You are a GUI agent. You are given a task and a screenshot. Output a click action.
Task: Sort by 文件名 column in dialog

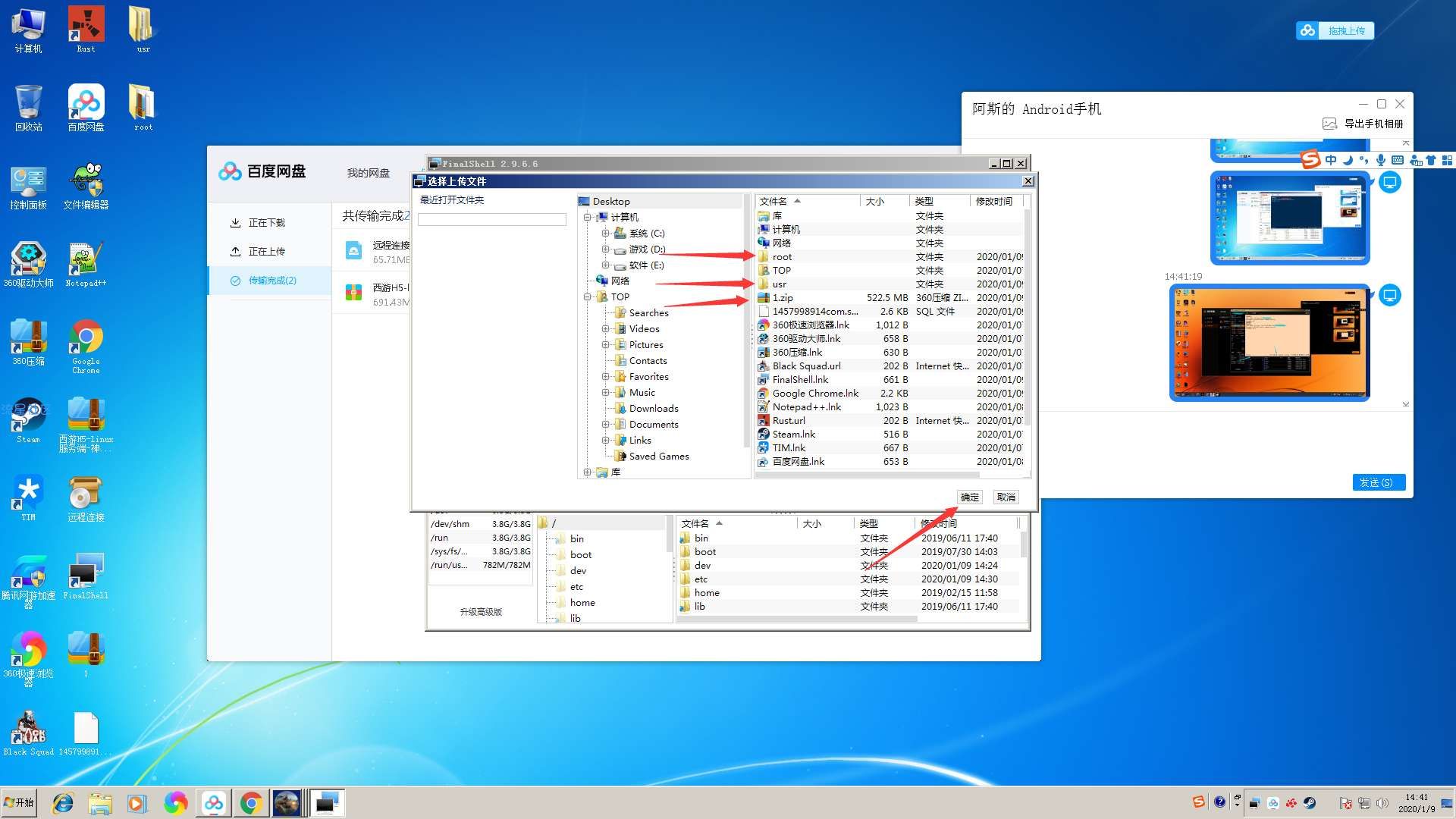pos(808,202)
